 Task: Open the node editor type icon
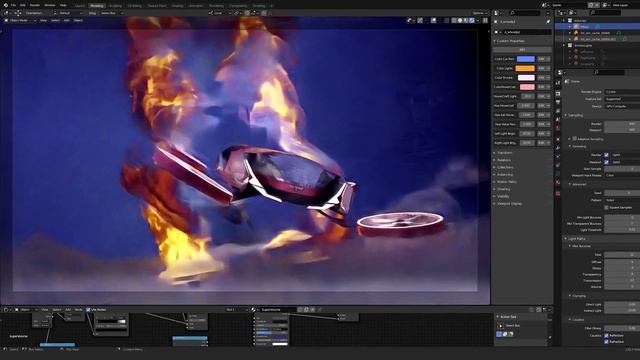6,310
